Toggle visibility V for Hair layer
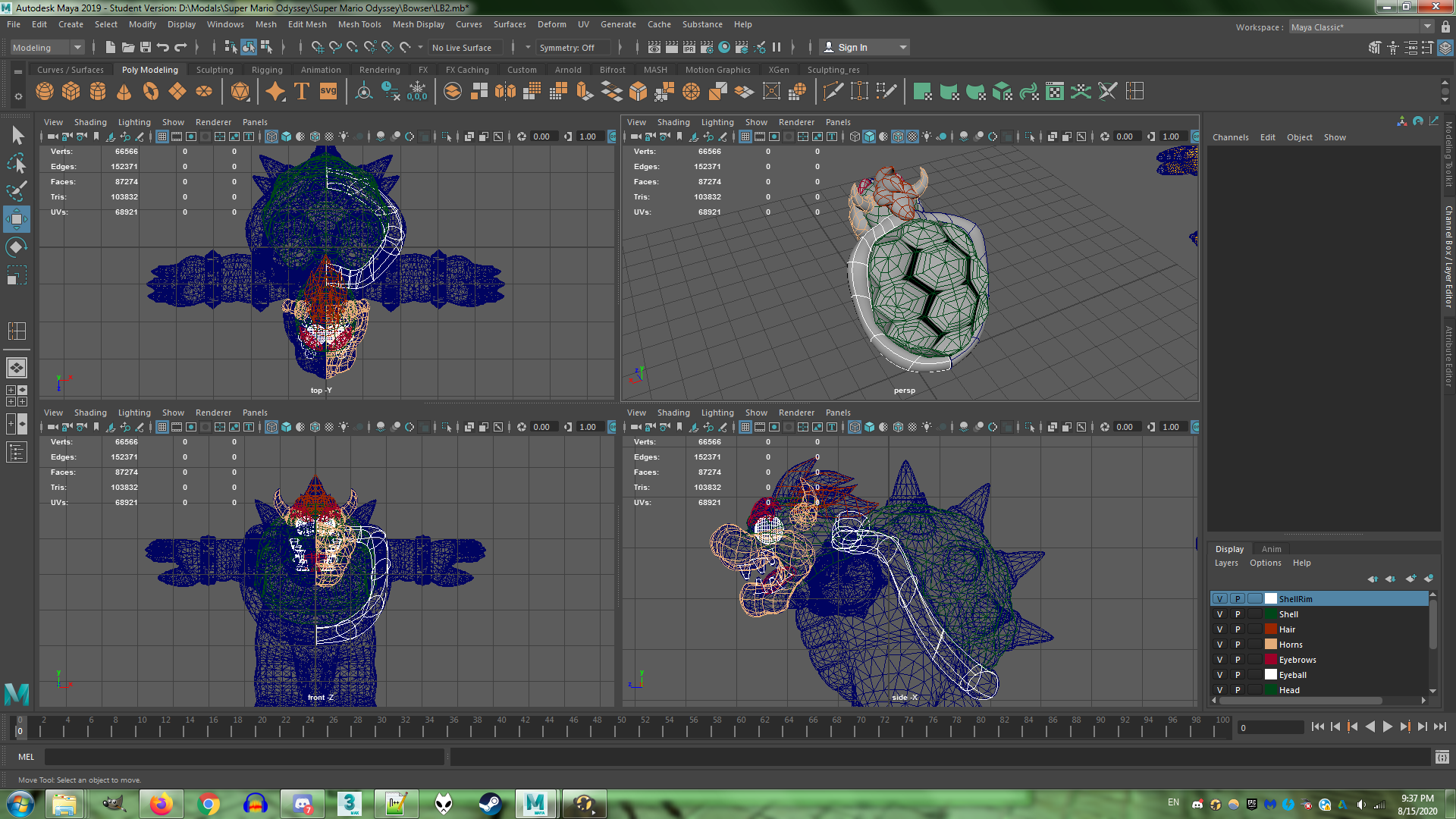The height and width of the screenshot is (819, 1456). point(1219,629)
